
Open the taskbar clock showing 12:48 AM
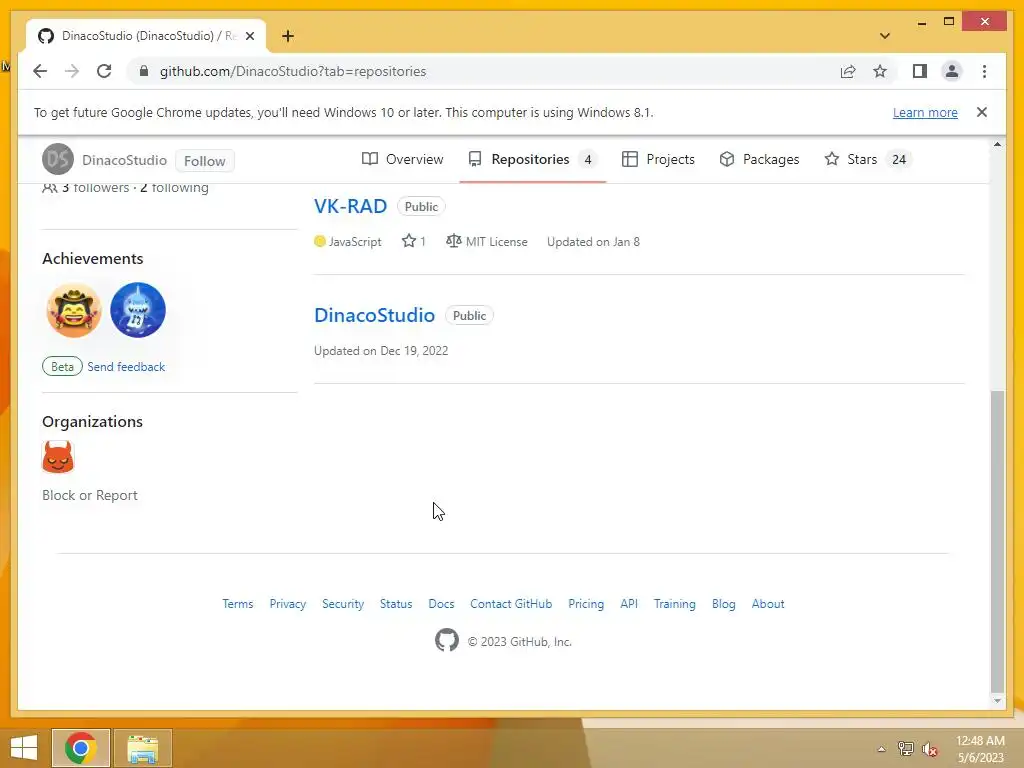point(980,748)
